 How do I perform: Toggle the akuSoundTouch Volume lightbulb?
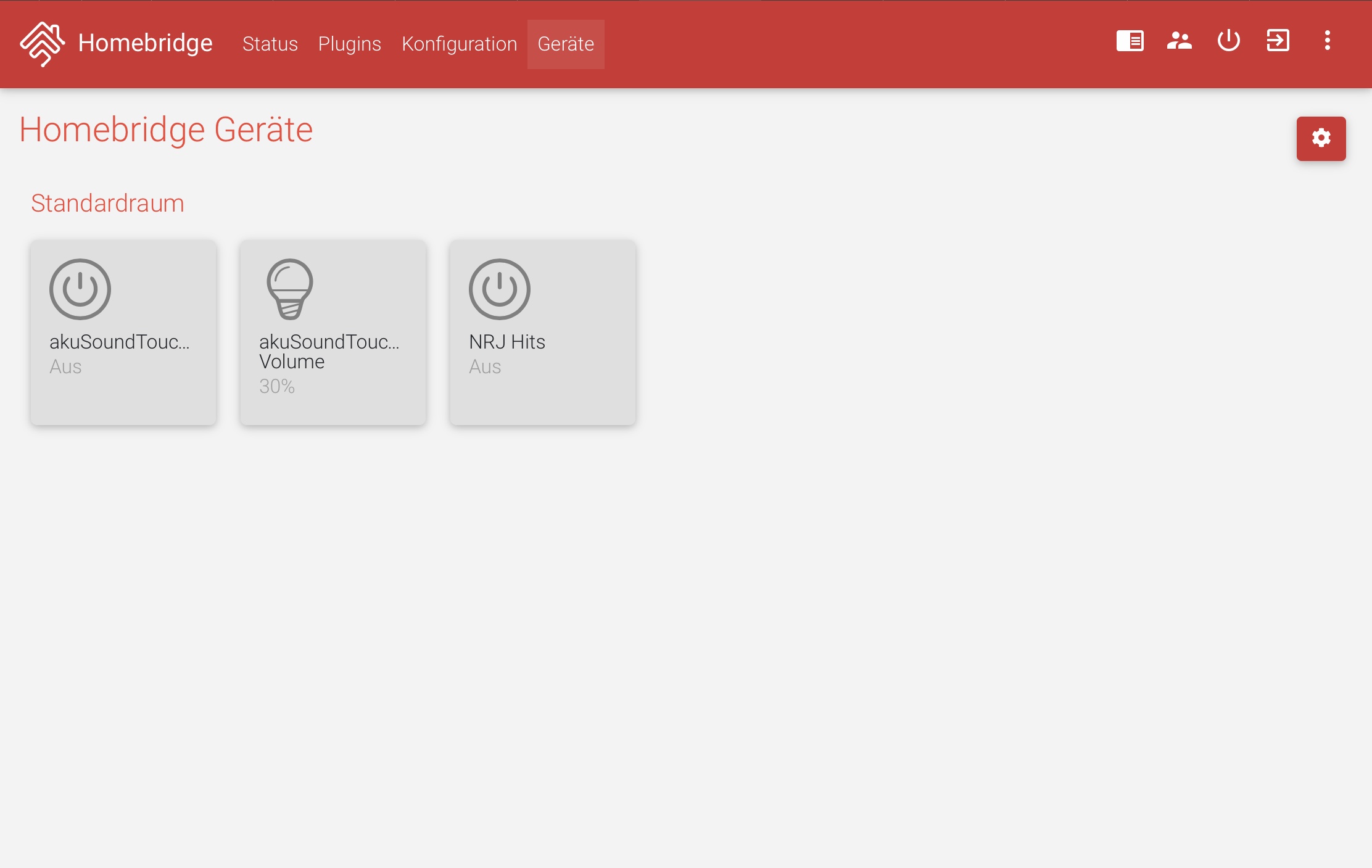tap(289, 289)
